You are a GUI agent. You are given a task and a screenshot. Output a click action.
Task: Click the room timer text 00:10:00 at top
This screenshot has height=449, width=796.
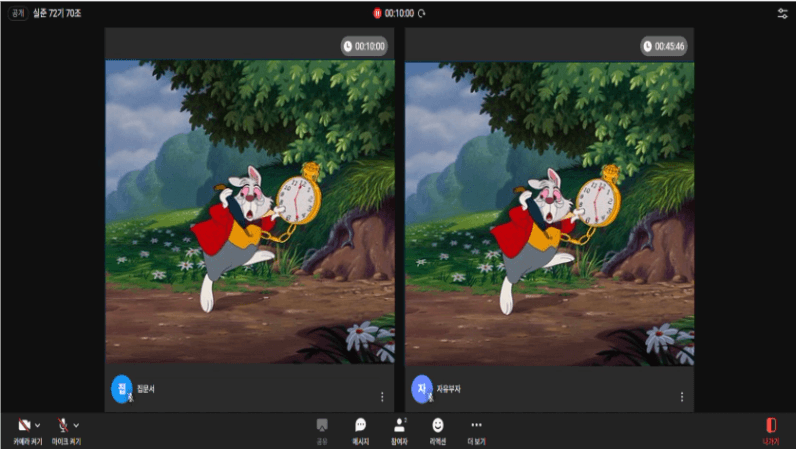399,14
